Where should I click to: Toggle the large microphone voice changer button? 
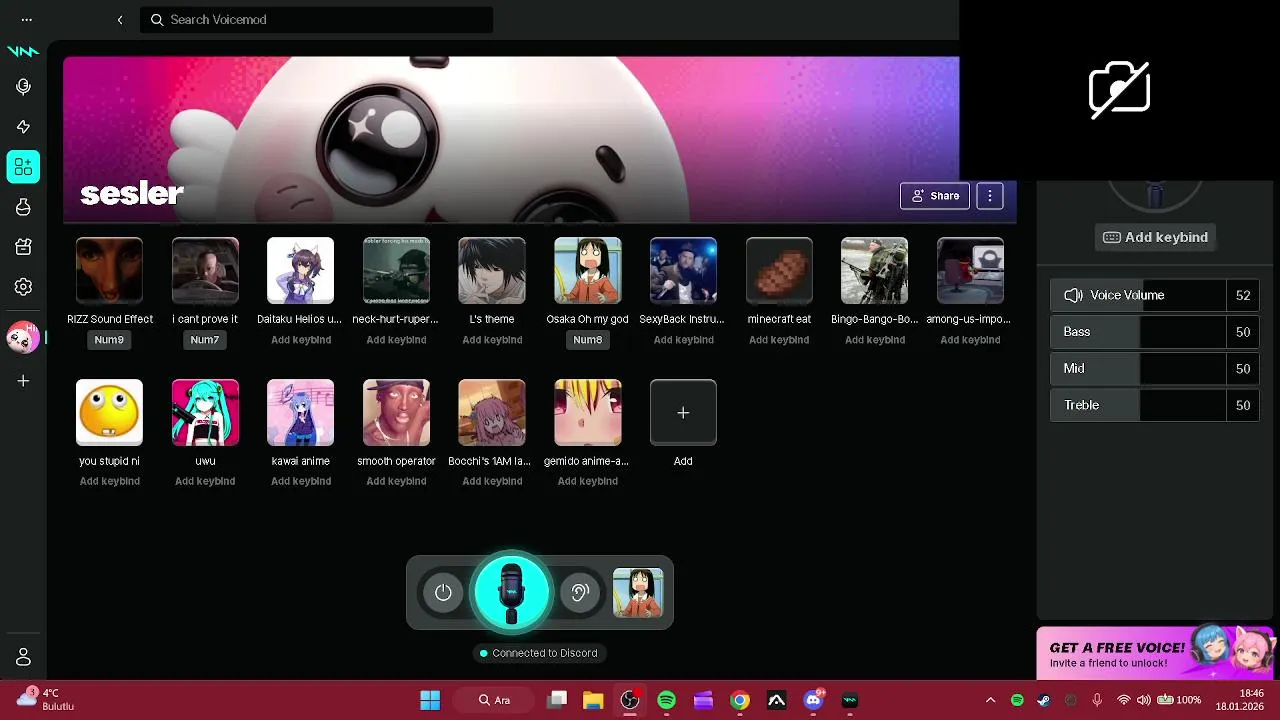[x=511, y=592]
